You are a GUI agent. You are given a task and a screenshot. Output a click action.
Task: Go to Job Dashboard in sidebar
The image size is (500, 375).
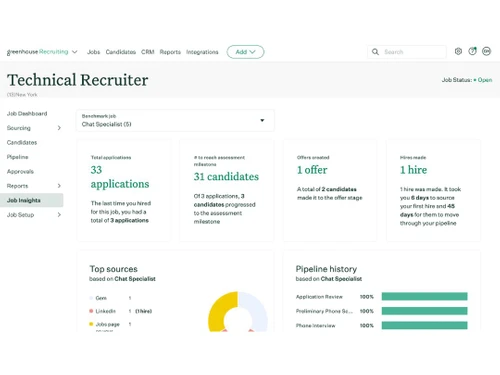[27, 114]
